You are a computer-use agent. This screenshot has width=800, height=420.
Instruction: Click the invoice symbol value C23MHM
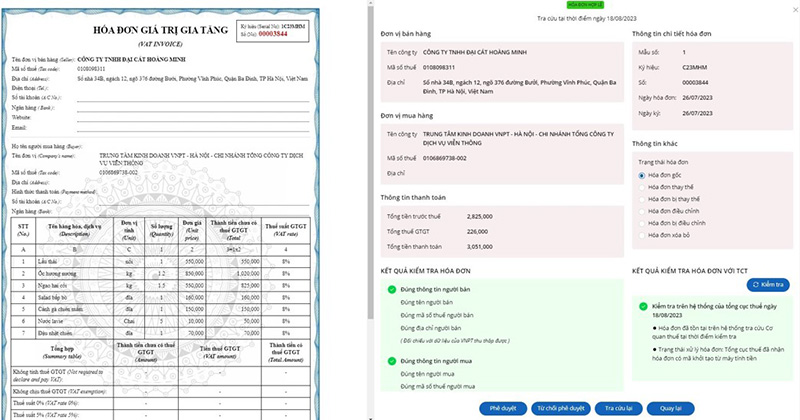pos(694,67)
